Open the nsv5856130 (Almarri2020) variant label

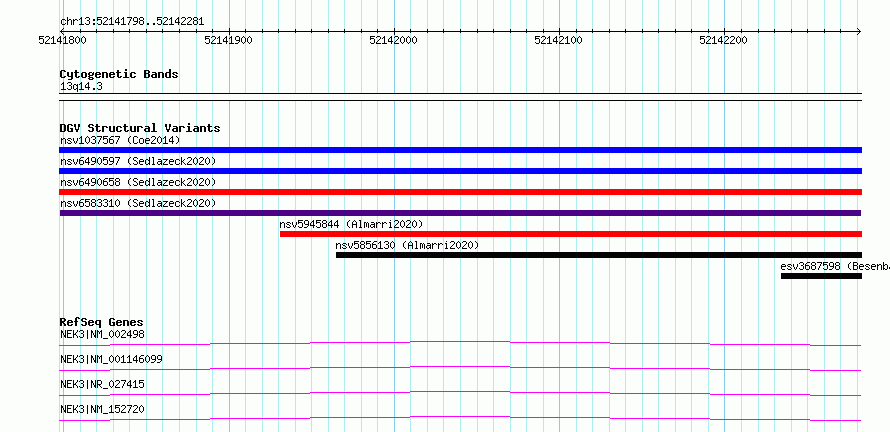click(408, 245)
